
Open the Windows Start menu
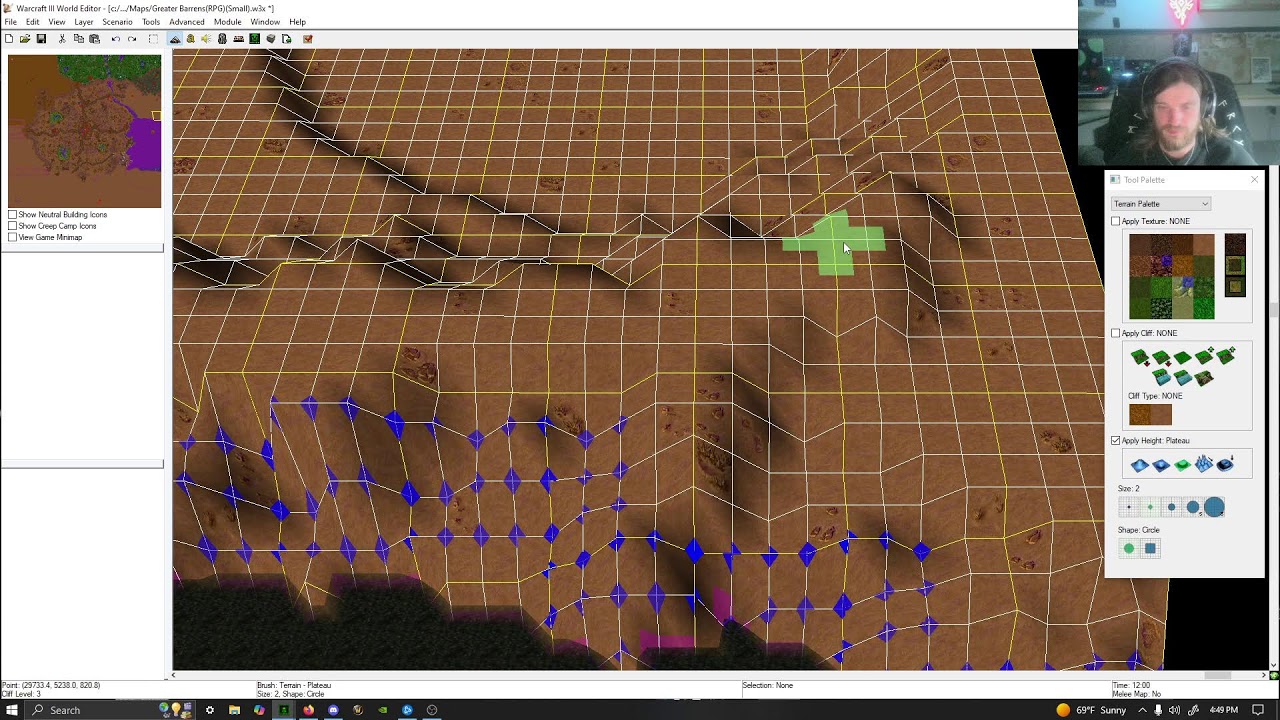pyautogui.click(x=12, y=710)
